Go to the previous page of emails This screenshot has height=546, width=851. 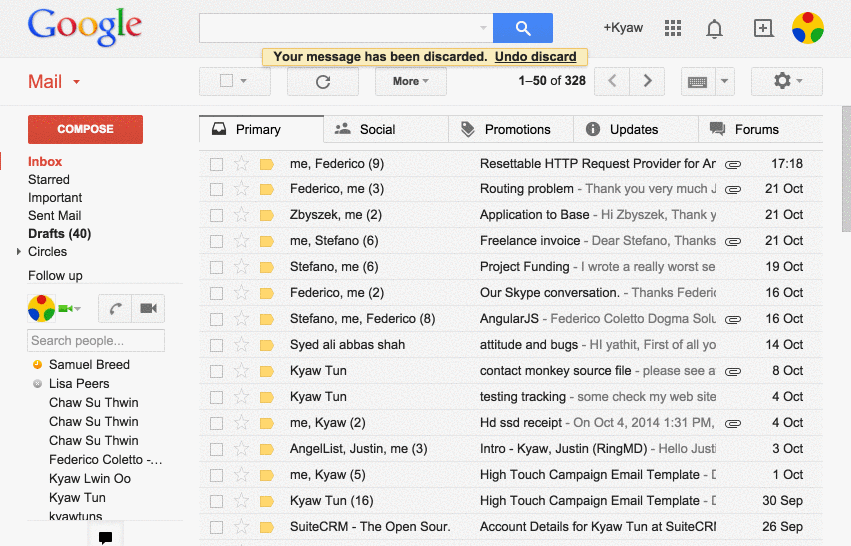[x=612, y=81]
